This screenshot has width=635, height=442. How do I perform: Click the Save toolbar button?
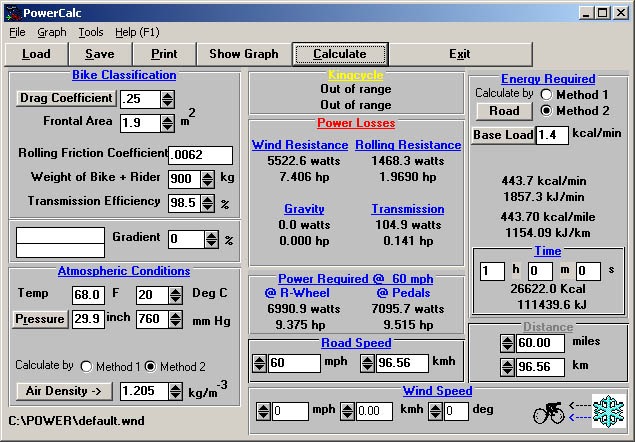100,54
